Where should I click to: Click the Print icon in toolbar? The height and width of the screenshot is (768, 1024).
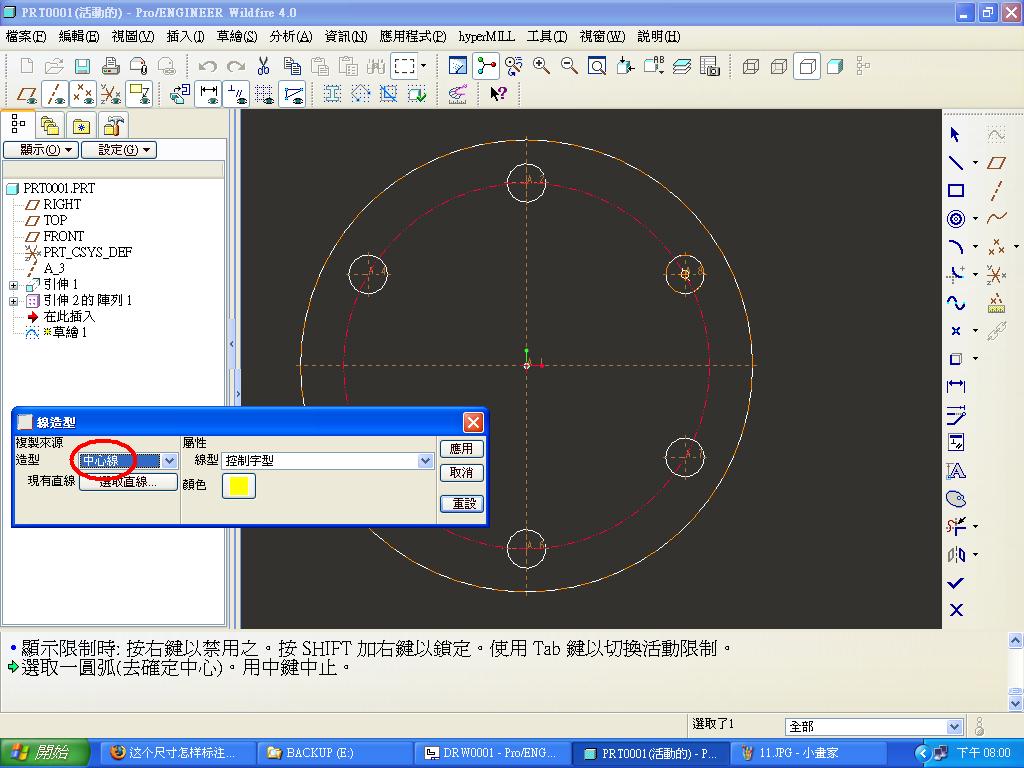(x=110, y=66)
